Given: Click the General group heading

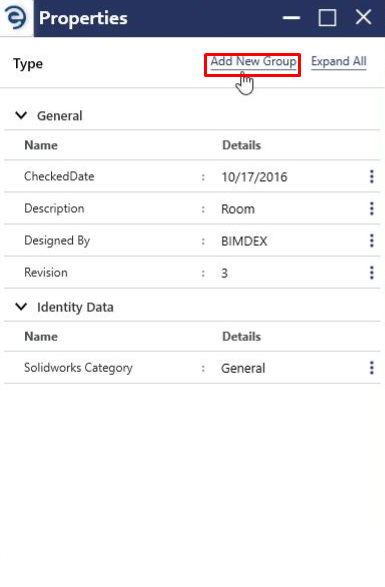Looking at the screenshot, I should point(60,116).
